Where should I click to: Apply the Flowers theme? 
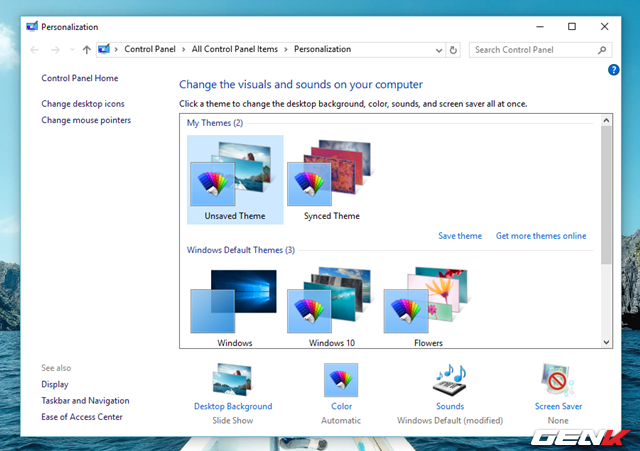coord(428,307)
